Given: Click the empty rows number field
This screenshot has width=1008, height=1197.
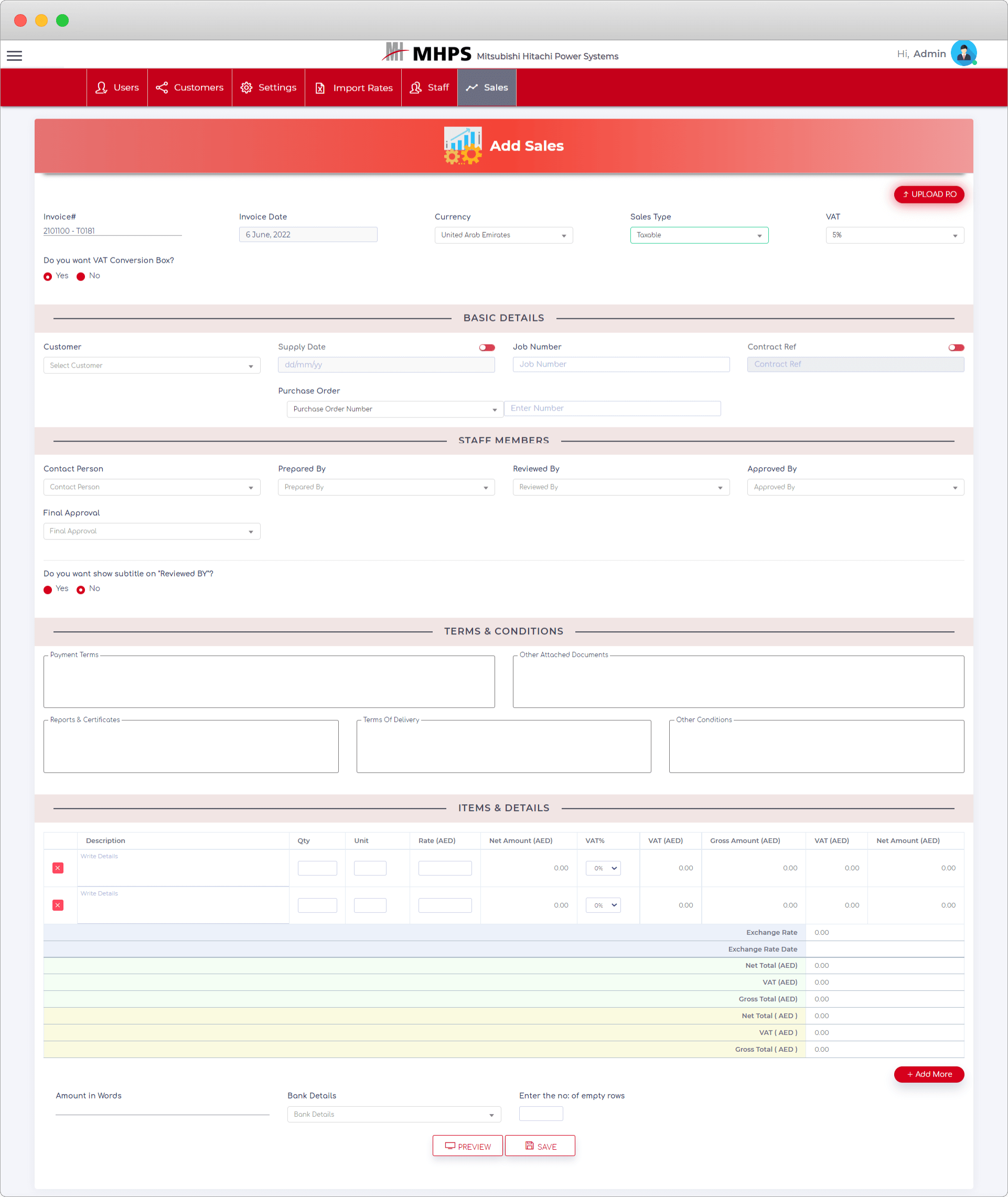Looking at the screenshot, I should tap(541, 1114).
